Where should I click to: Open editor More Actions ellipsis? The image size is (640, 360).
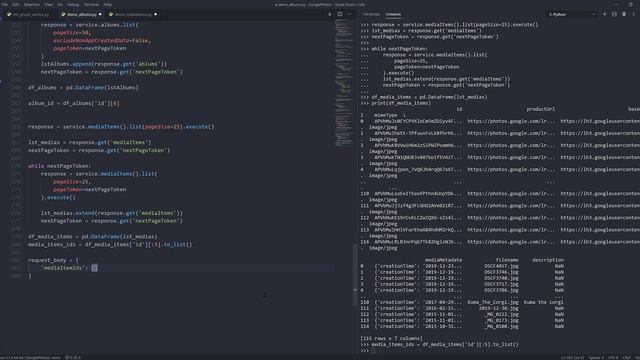click(349, 14)
